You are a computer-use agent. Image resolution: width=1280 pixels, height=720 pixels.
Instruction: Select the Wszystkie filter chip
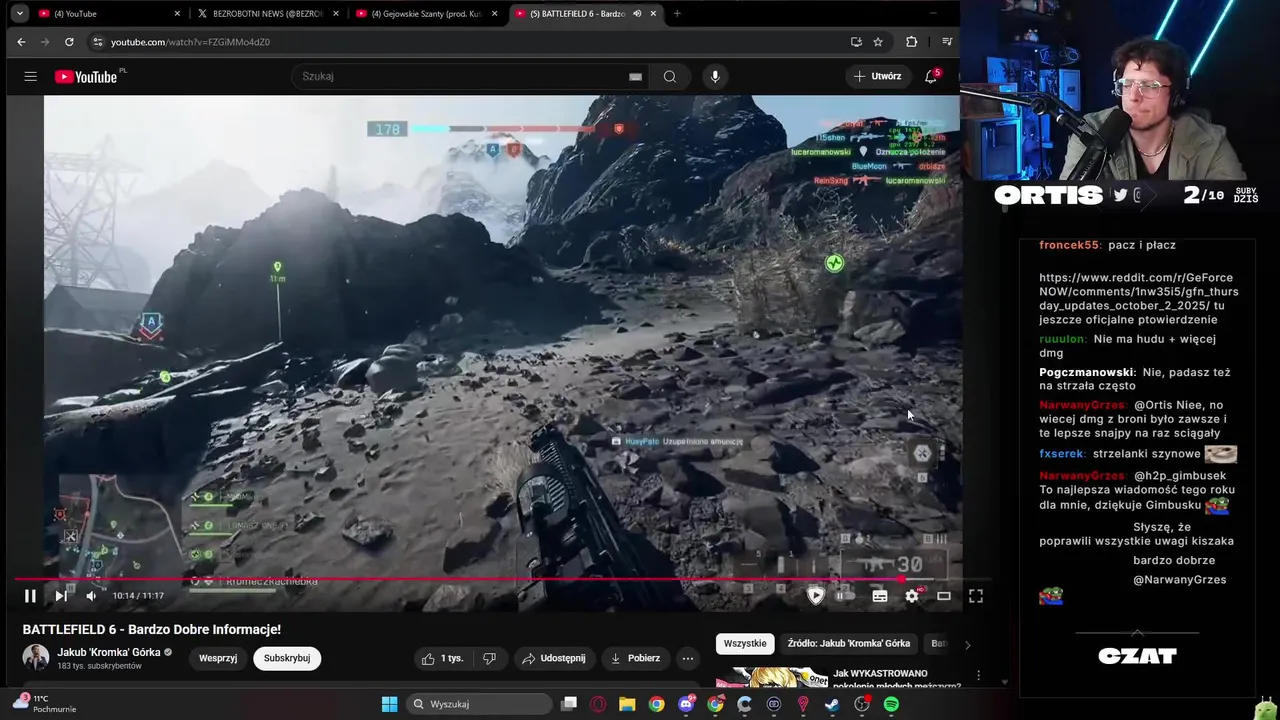pyautogui.click(x=745, y=644)
